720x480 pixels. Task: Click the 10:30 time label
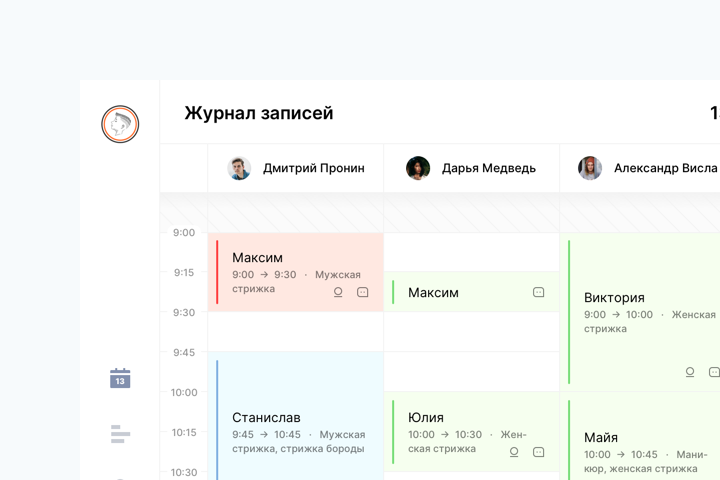point(184,473)
